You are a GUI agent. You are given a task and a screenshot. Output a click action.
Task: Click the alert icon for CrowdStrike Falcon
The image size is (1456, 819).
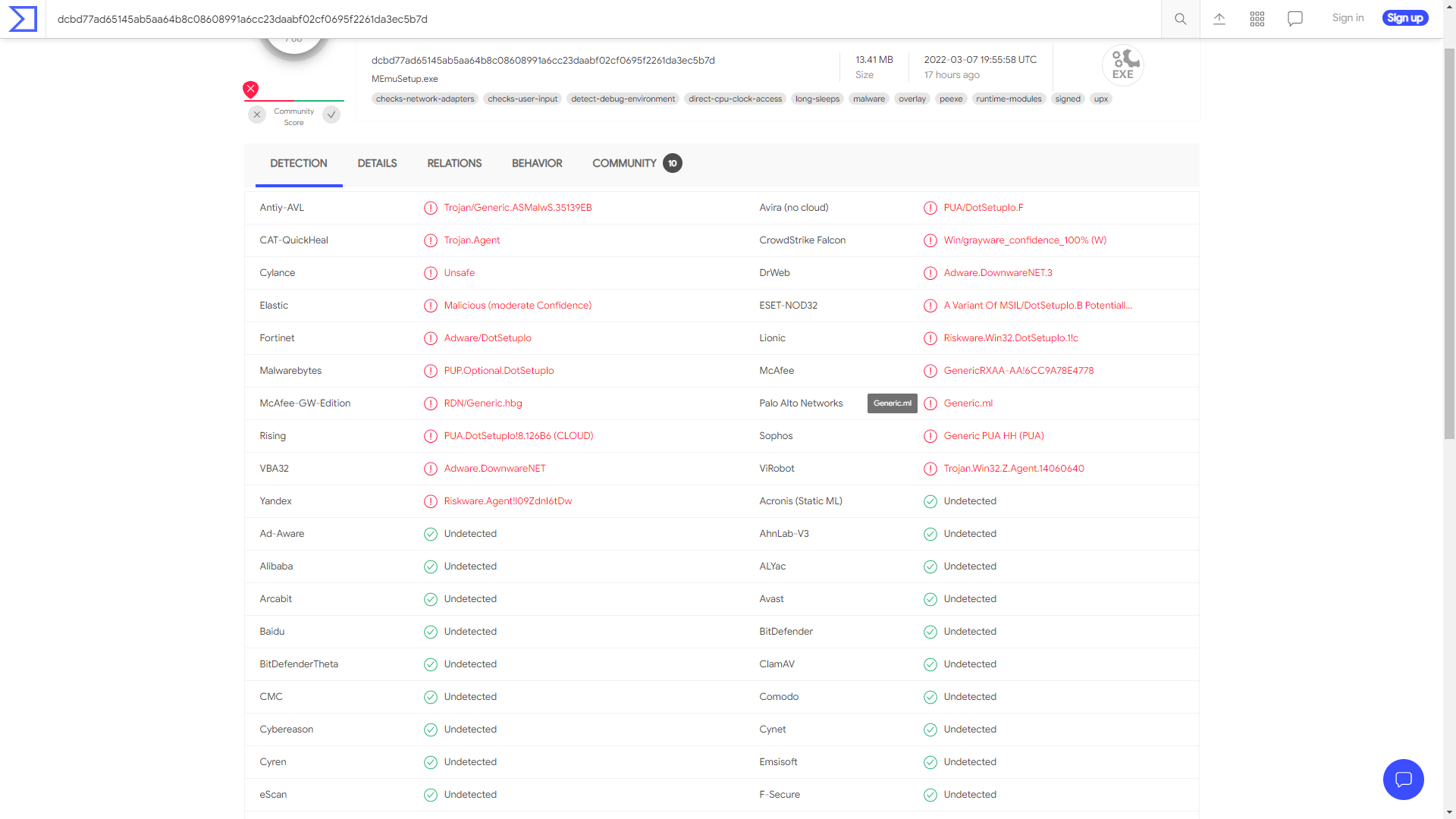click(x=930, y=240)
